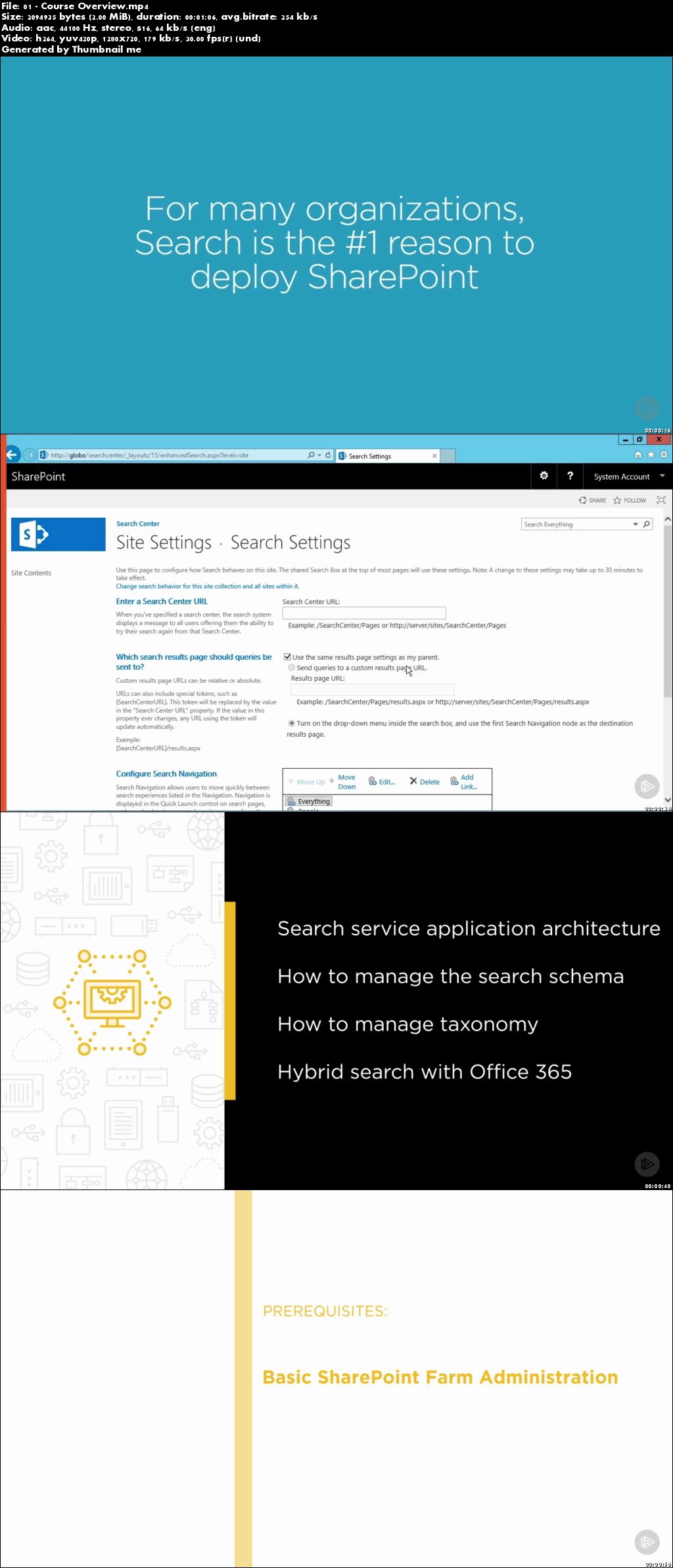Open the Search Everything scope dropdown arrow
Screen dimensions: 673x1568
(636, 524)
